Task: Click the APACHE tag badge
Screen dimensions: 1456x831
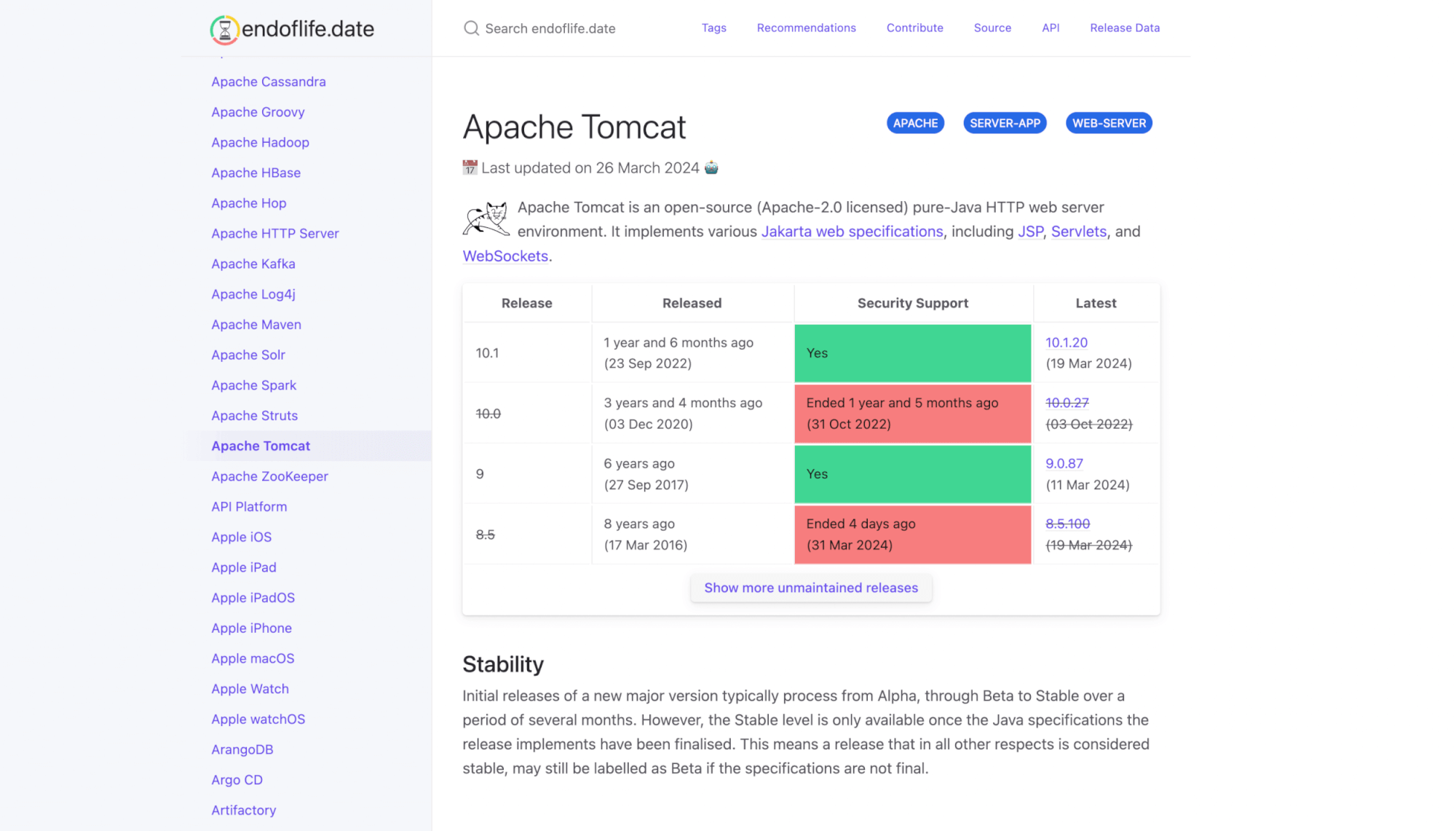Action: click(914, 122)
